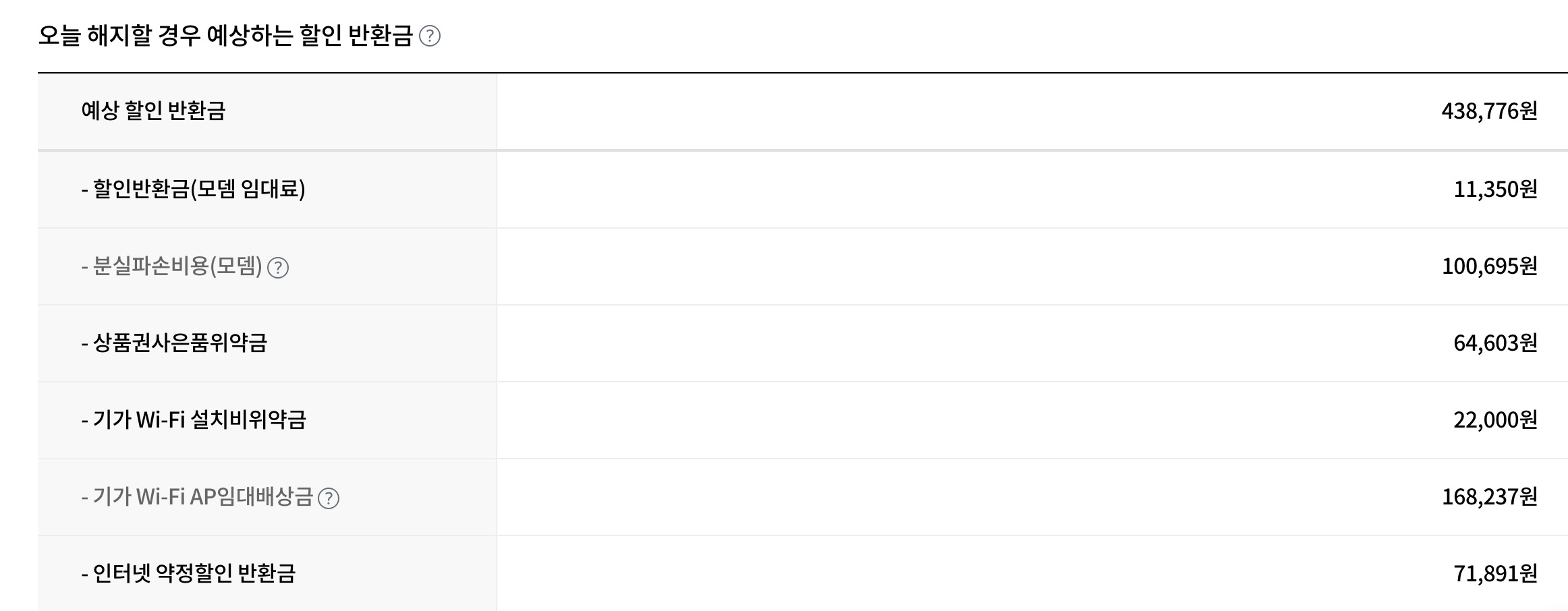Select the 64,603원 amount

pyautogui.click(x=1495, y=343)
